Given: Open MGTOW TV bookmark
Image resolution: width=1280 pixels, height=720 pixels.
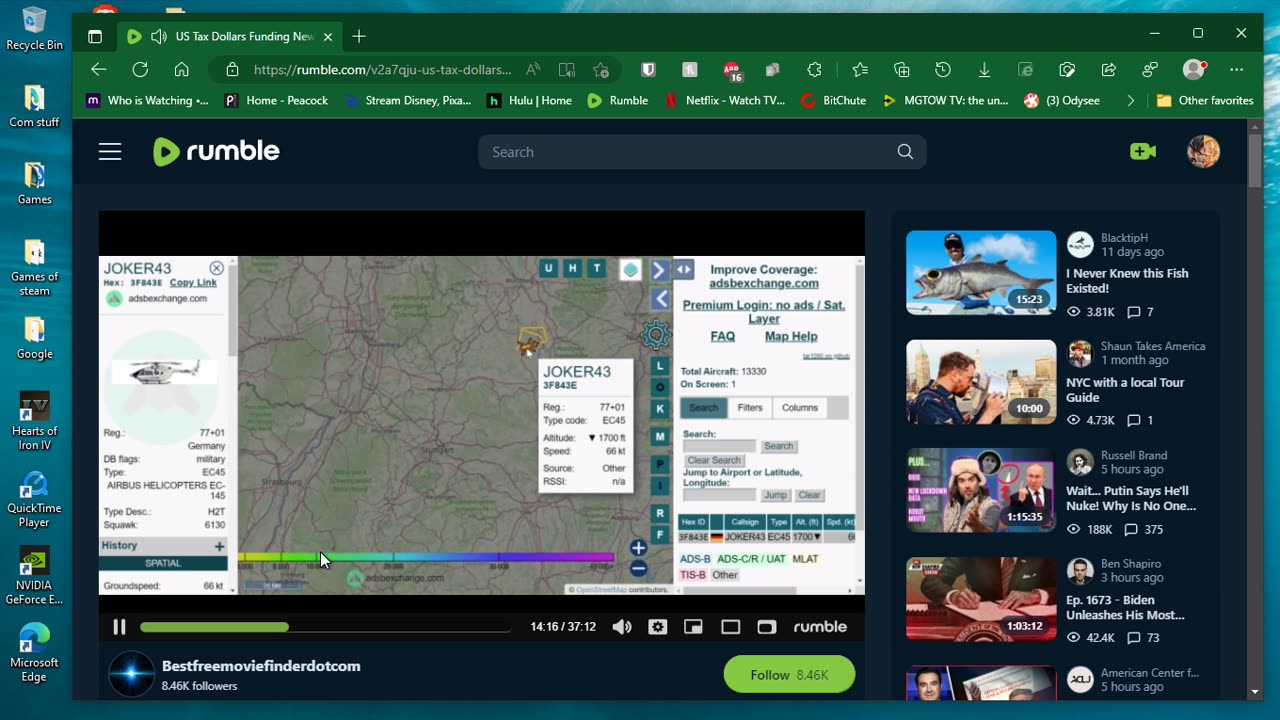Looking at the screenshot, I should 946,100.
